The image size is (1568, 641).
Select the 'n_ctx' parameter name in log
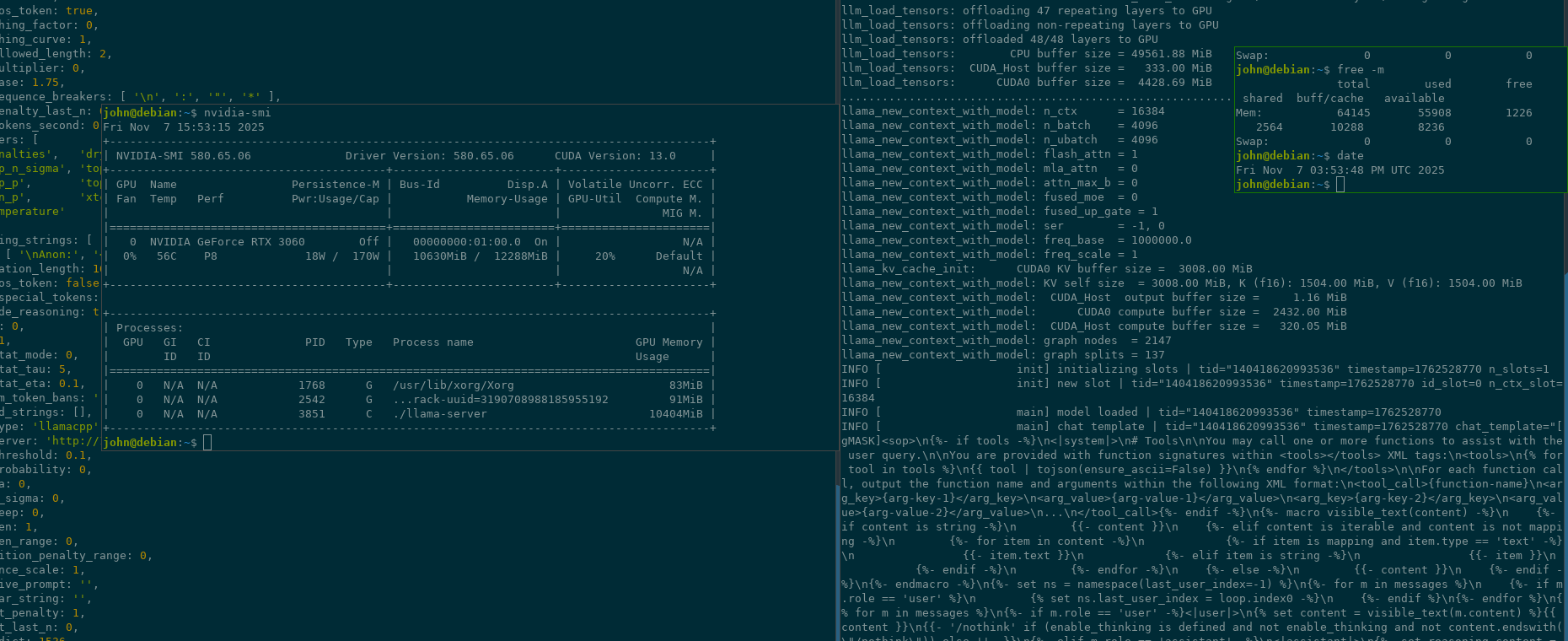click(1061, 111)
